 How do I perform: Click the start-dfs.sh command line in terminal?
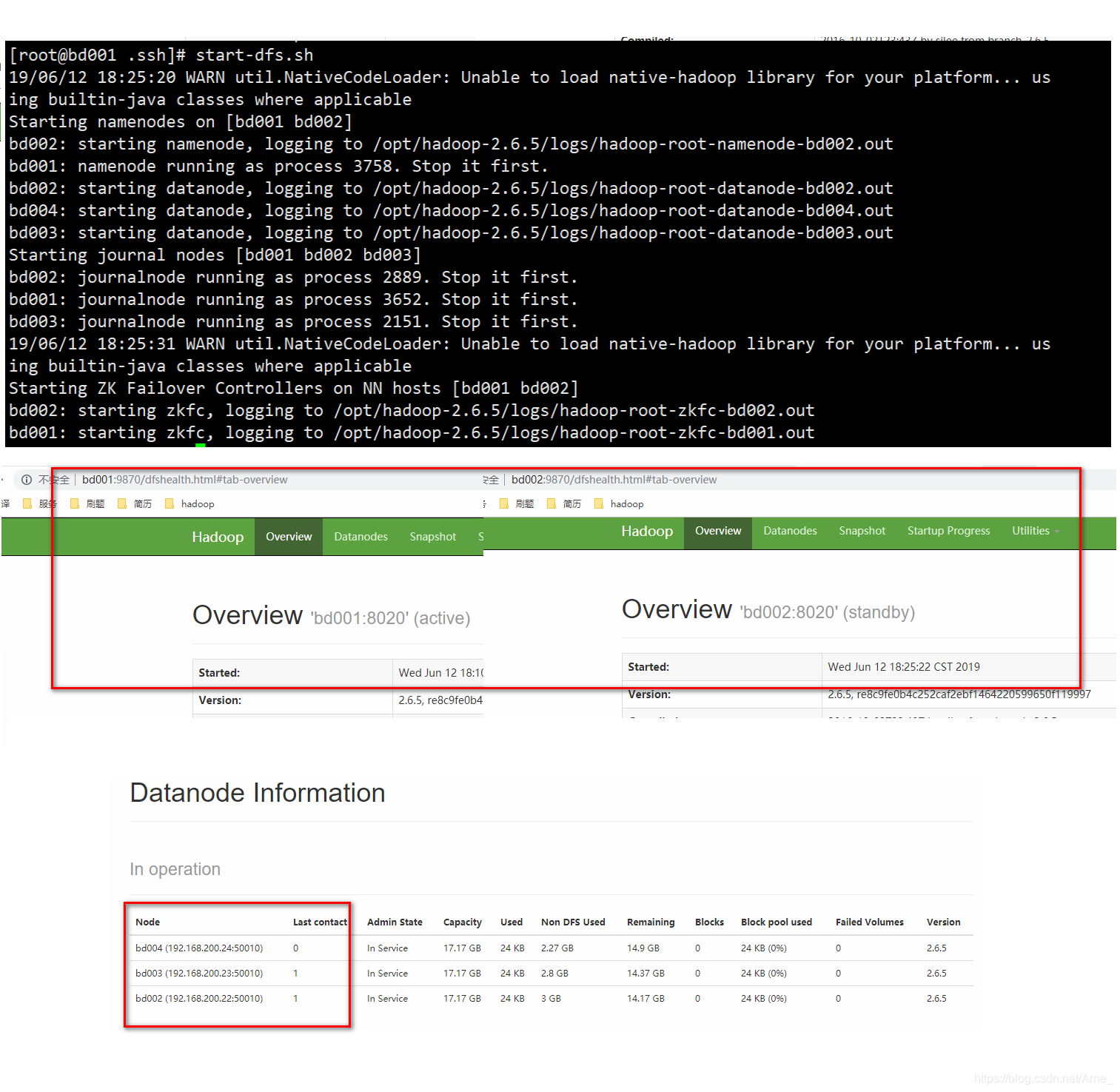[x=161, y=55]
